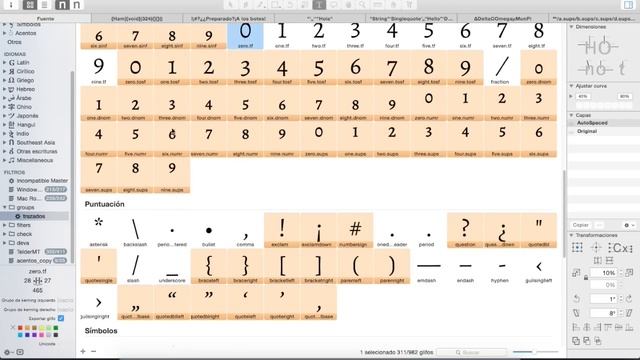
Task: Select the Text tool in top toolbar
Action: click(x=319, y=4)
